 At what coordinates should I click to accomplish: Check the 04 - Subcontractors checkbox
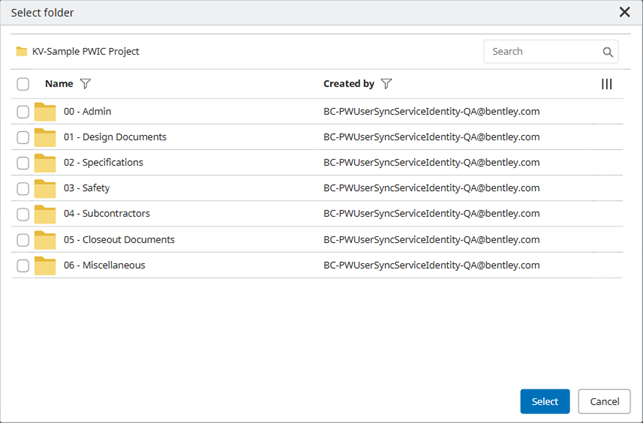23,214
